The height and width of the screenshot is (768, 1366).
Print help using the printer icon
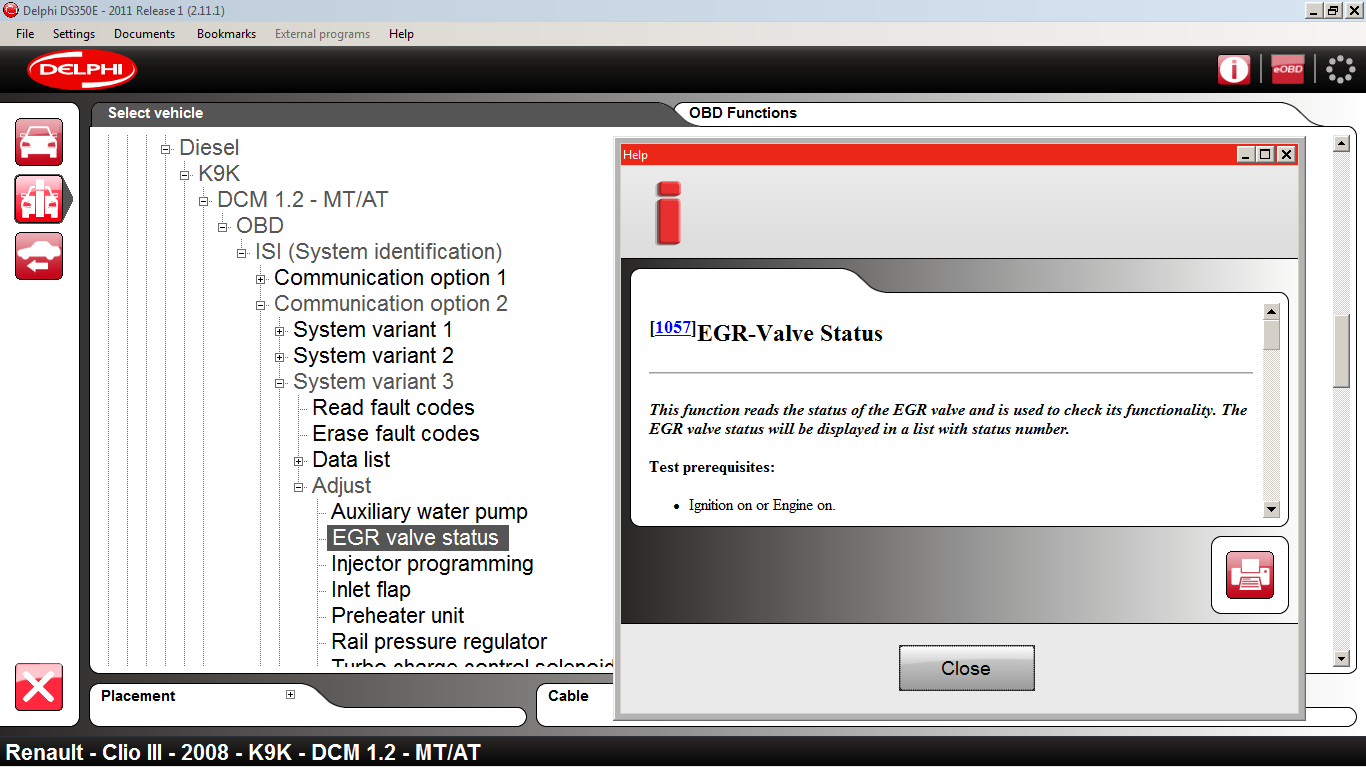pyautogui.click(x=1250, y=575)
